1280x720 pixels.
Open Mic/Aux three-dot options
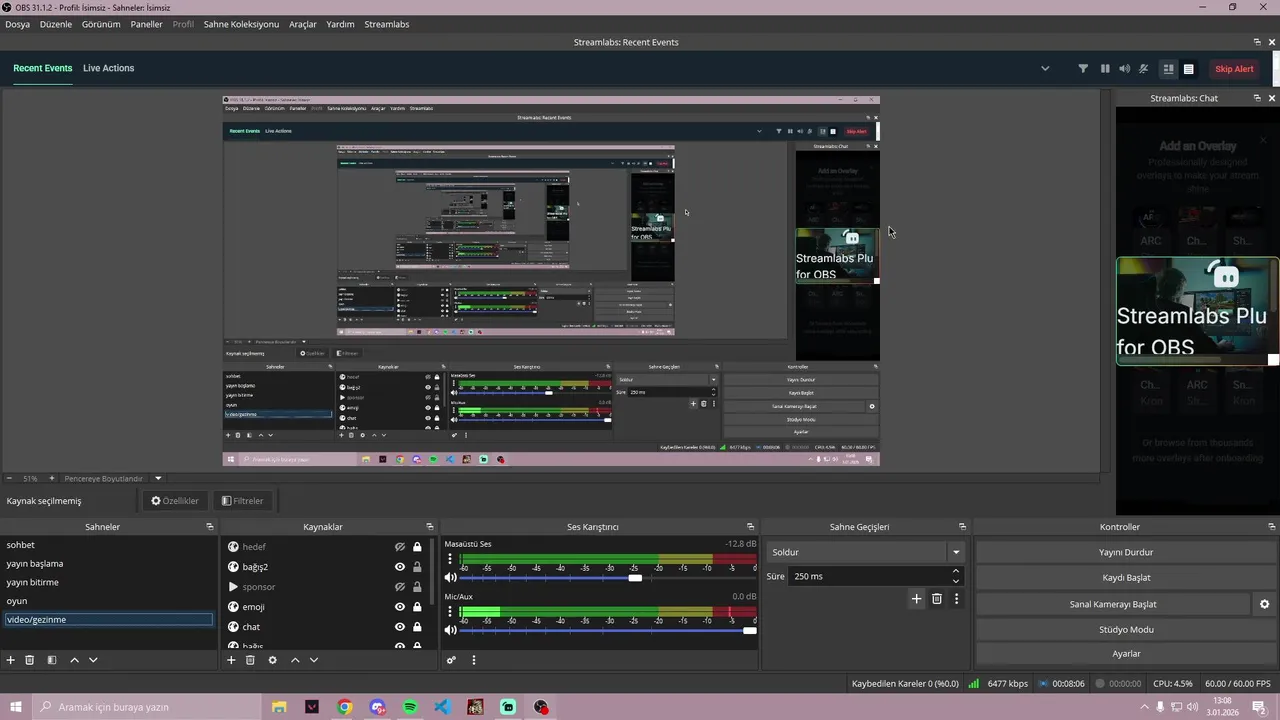450,613
